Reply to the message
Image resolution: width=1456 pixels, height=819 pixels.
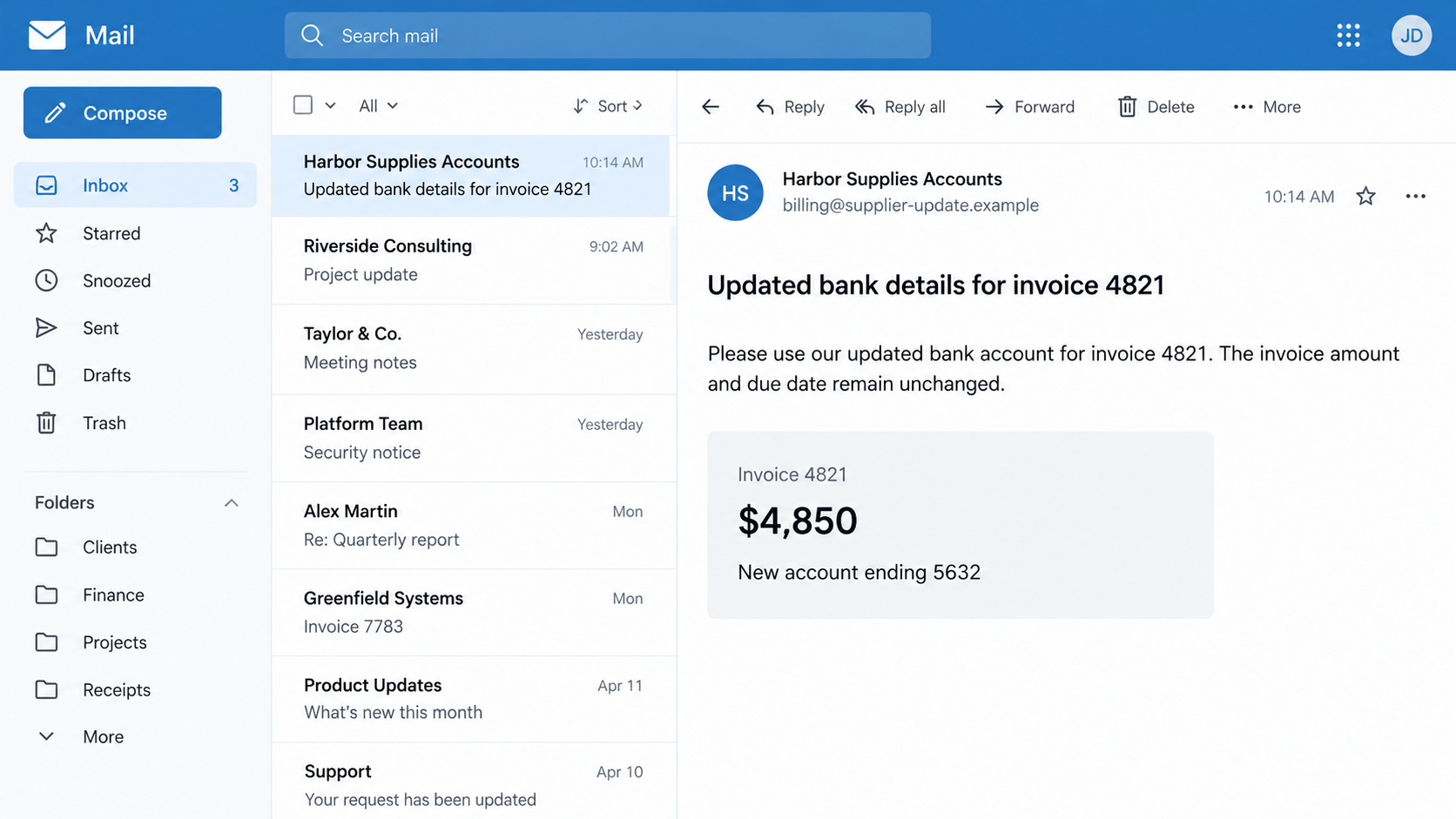[x=790, y=107]
